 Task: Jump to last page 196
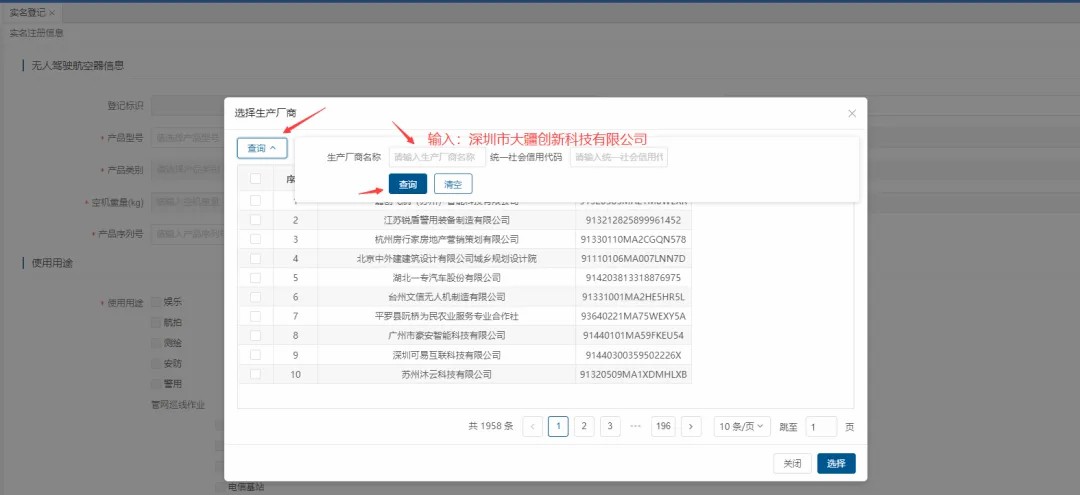coord(662,427)
